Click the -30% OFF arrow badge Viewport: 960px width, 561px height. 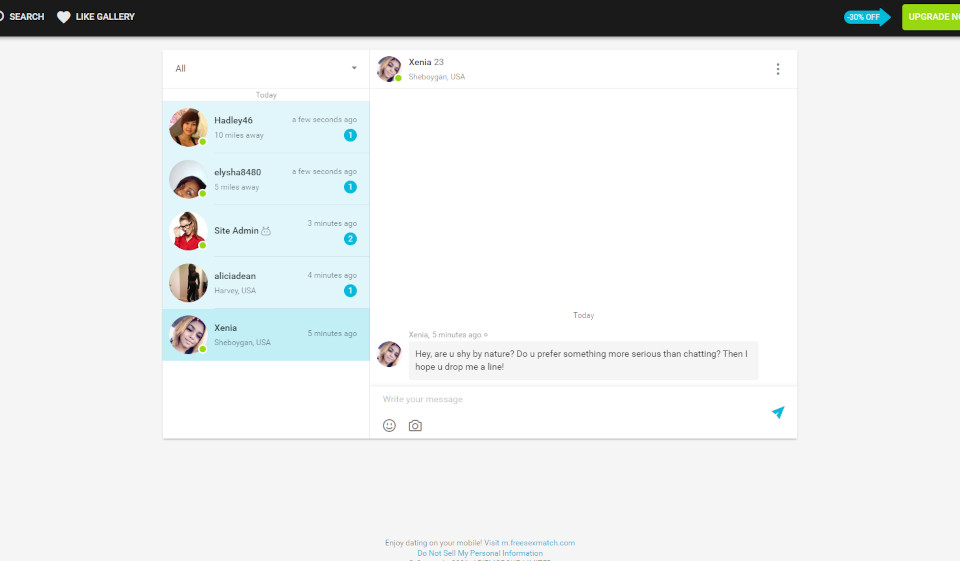click(866, 17)
